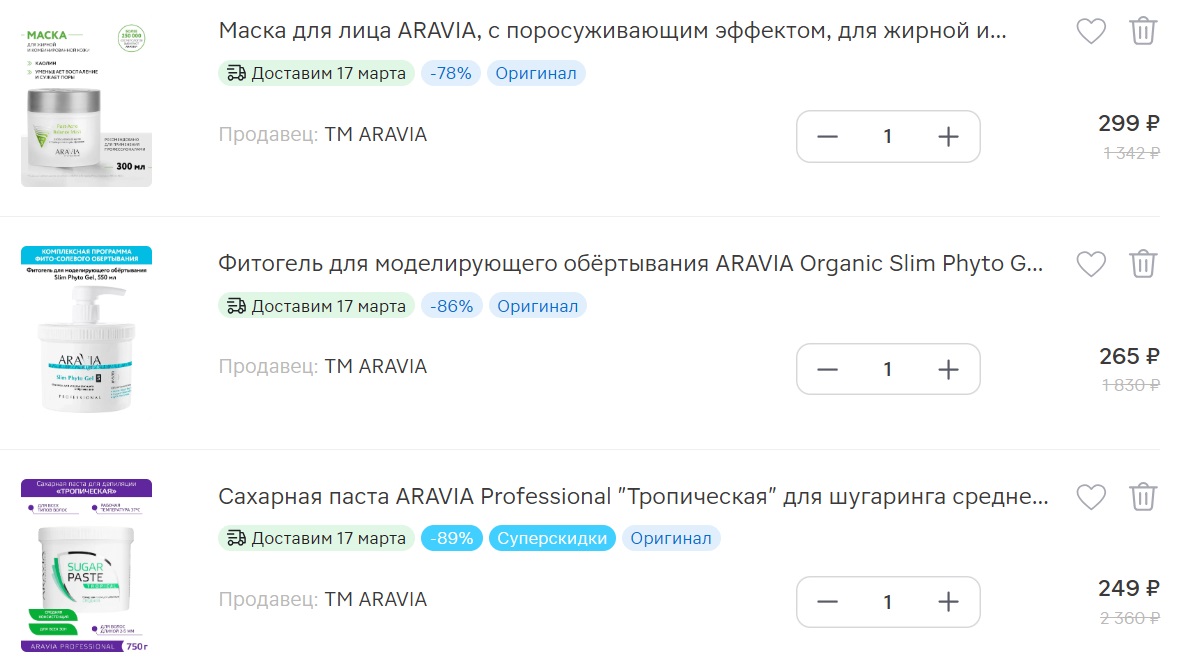Click the face mask product thumbnail

87,105
